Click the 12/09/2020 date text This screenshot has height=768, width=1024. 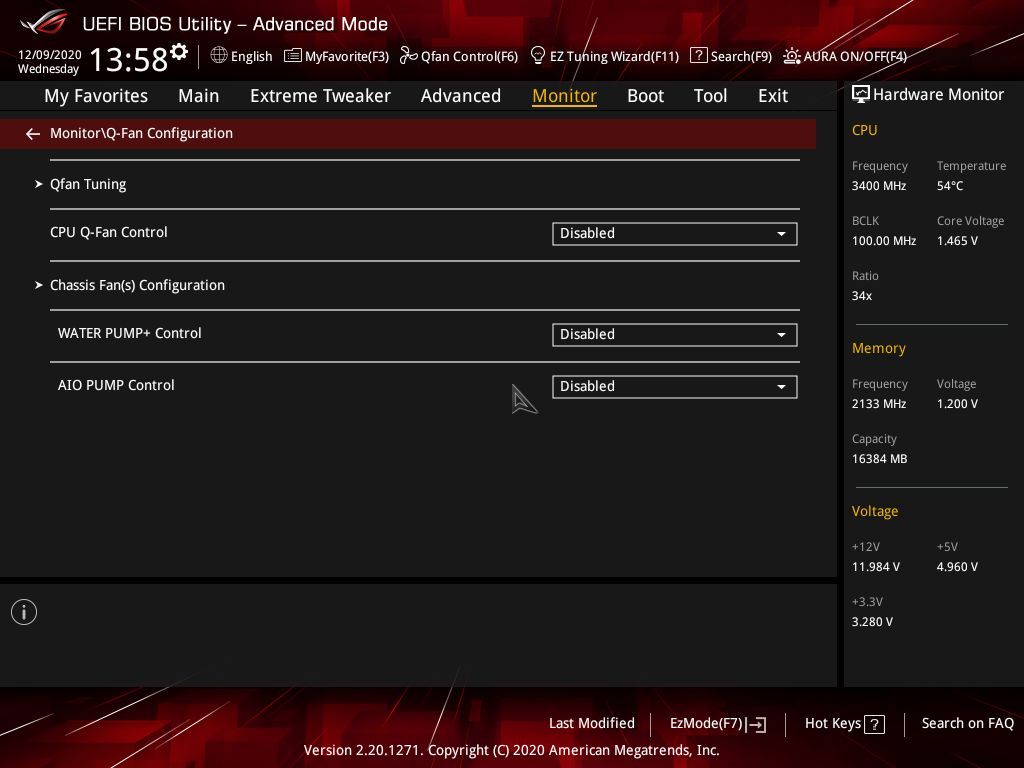tap(50, 55)
